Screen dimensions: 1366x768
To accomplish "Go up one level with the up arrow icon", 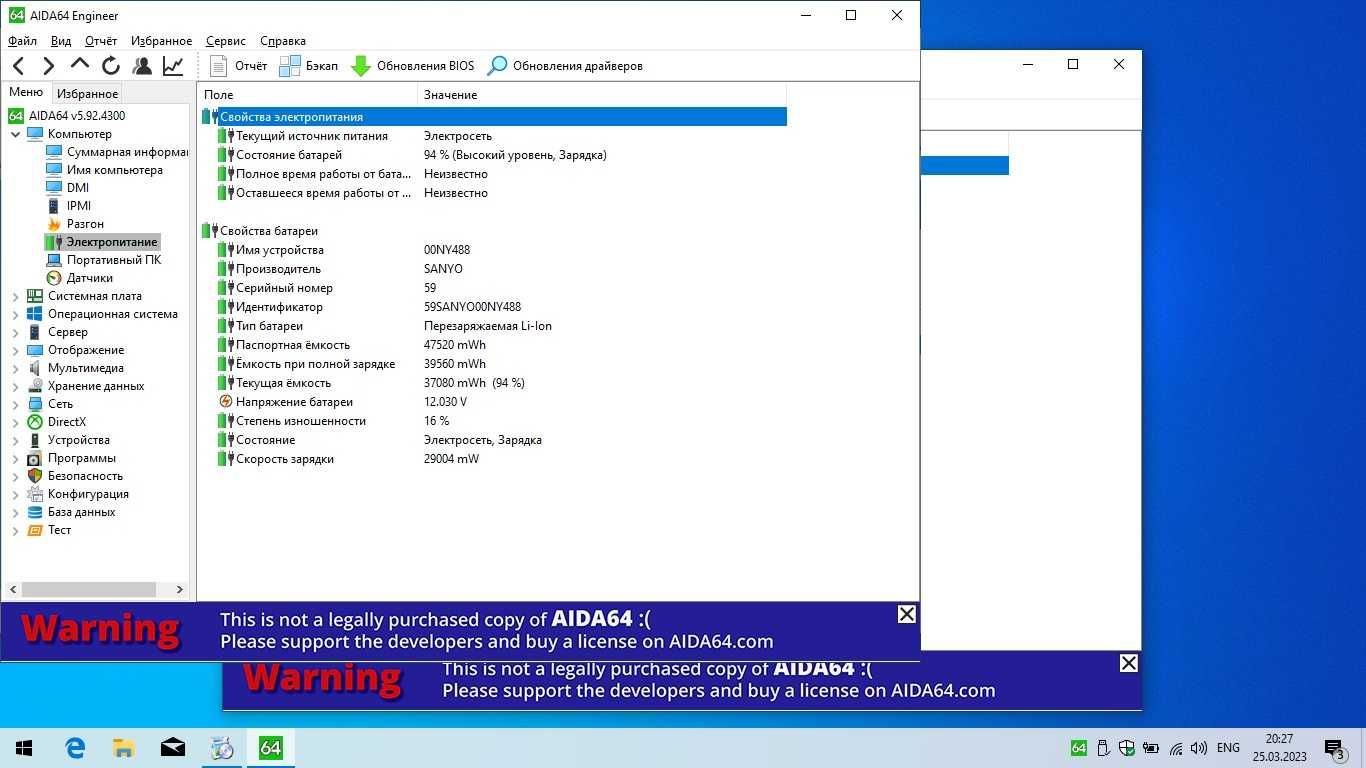I will click(80, 66).
